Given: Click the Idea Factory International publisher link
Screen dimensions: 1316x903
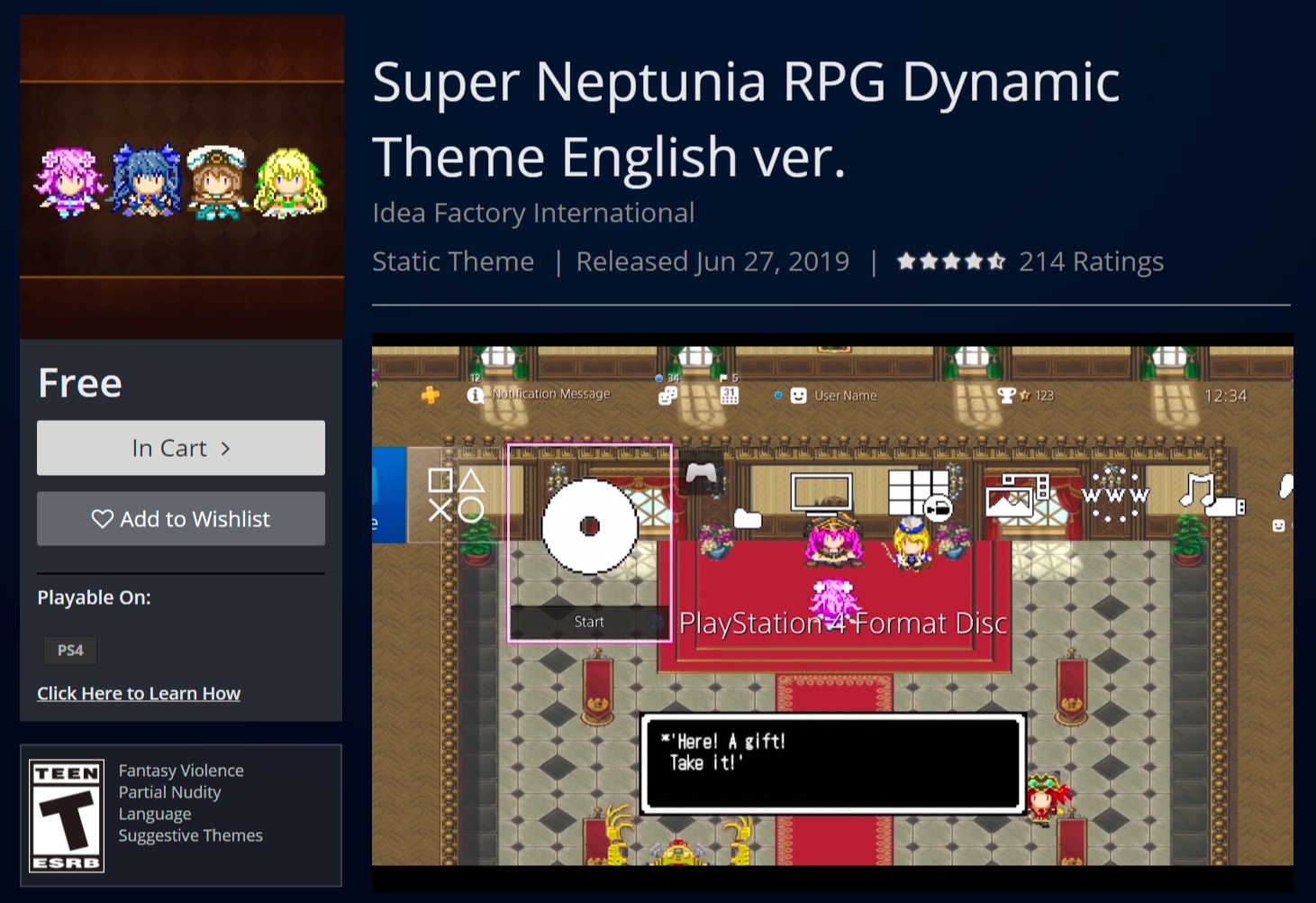Looking at the screenshot, I should 533,213.
